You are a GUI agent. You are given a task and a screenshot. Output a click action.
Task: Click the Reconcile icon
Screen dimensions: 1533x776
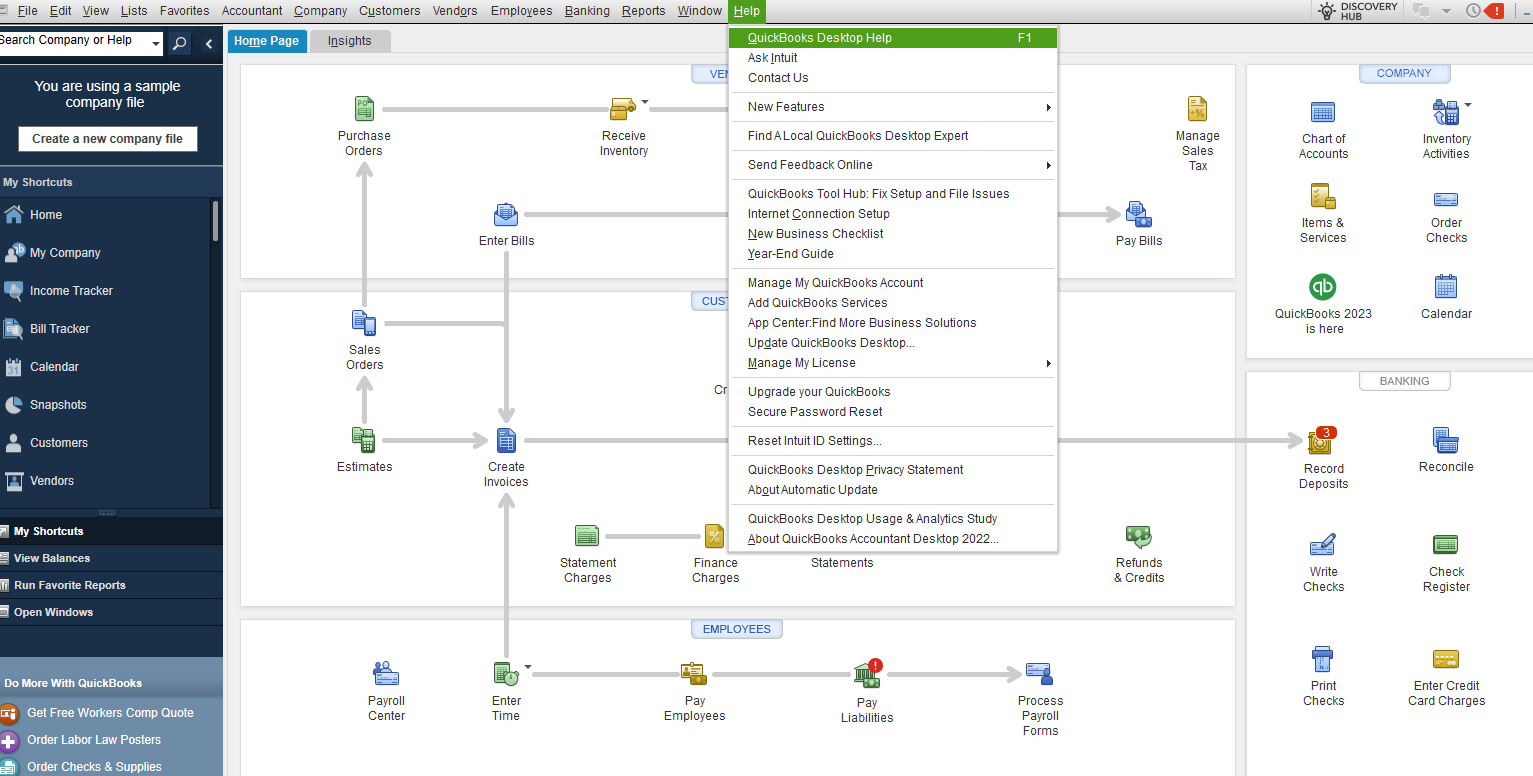coord(1446,440)
